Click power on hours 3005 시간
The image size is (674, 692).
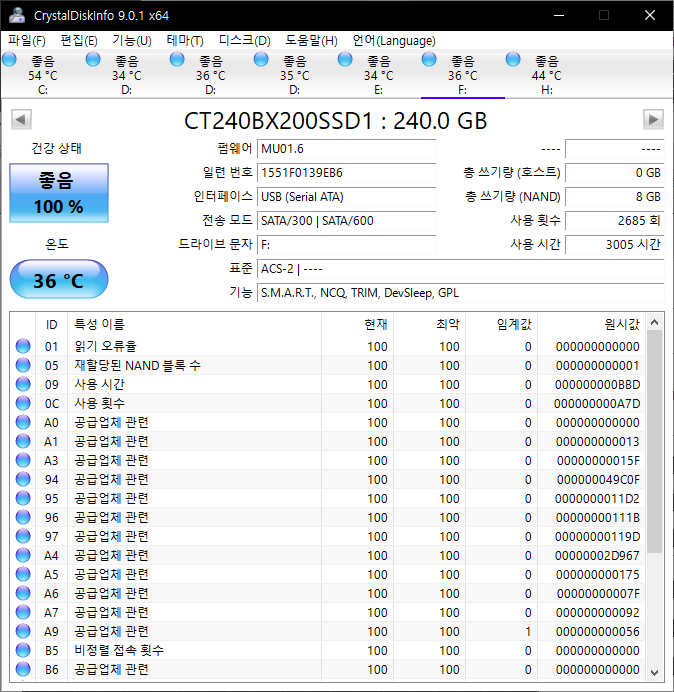pyautogui.click(x=614, y=244)
